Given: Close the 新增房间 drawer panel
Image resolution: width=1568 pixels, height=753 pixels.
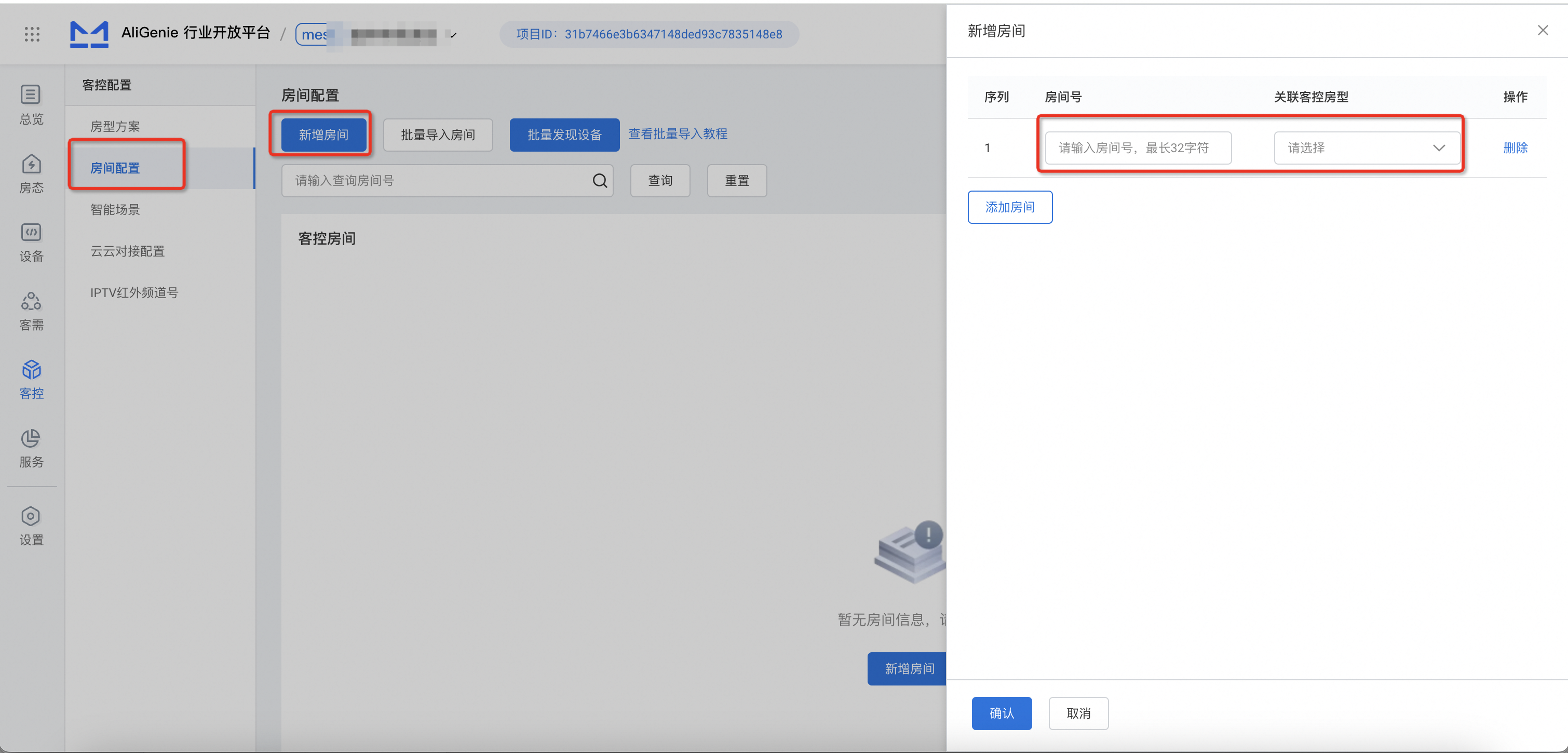Looking at the screenshot, I should (1542, 31).
